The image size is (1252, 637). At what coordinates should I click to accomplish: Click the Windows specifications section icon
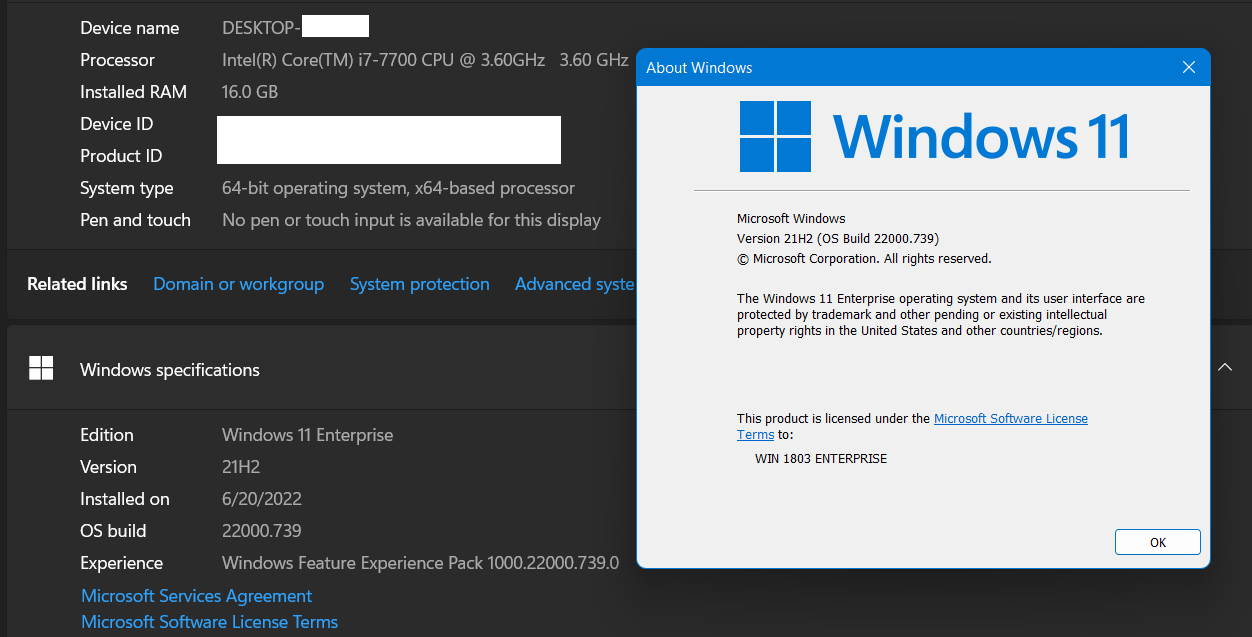pyautogui.click(x=41, y=369)
